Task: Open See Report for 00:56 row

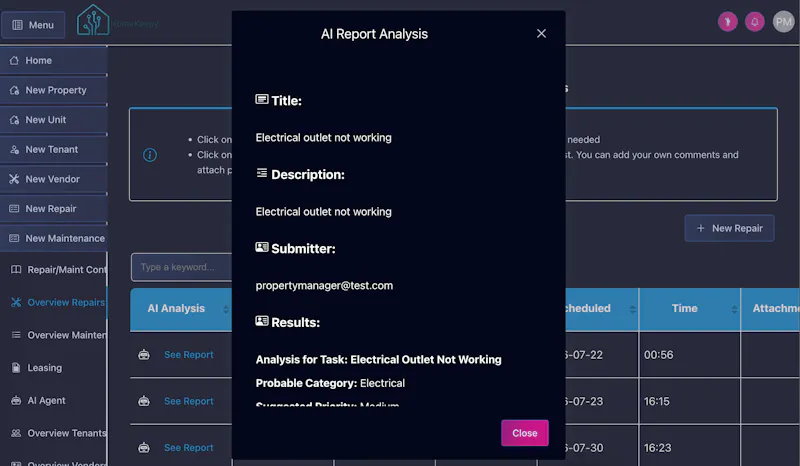Action: tap(189, 355)
